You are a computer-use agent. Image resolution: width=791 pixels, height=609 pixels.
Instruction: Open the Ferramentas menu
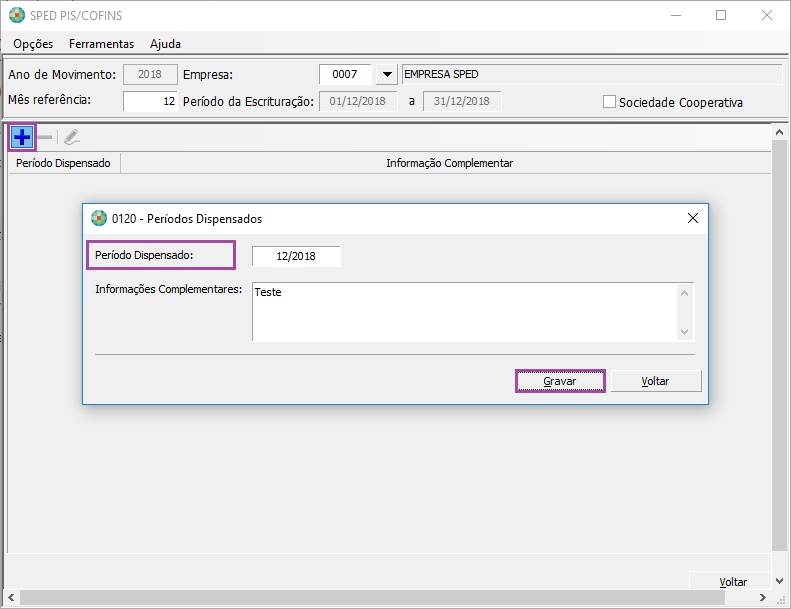[x=101, y=44]
